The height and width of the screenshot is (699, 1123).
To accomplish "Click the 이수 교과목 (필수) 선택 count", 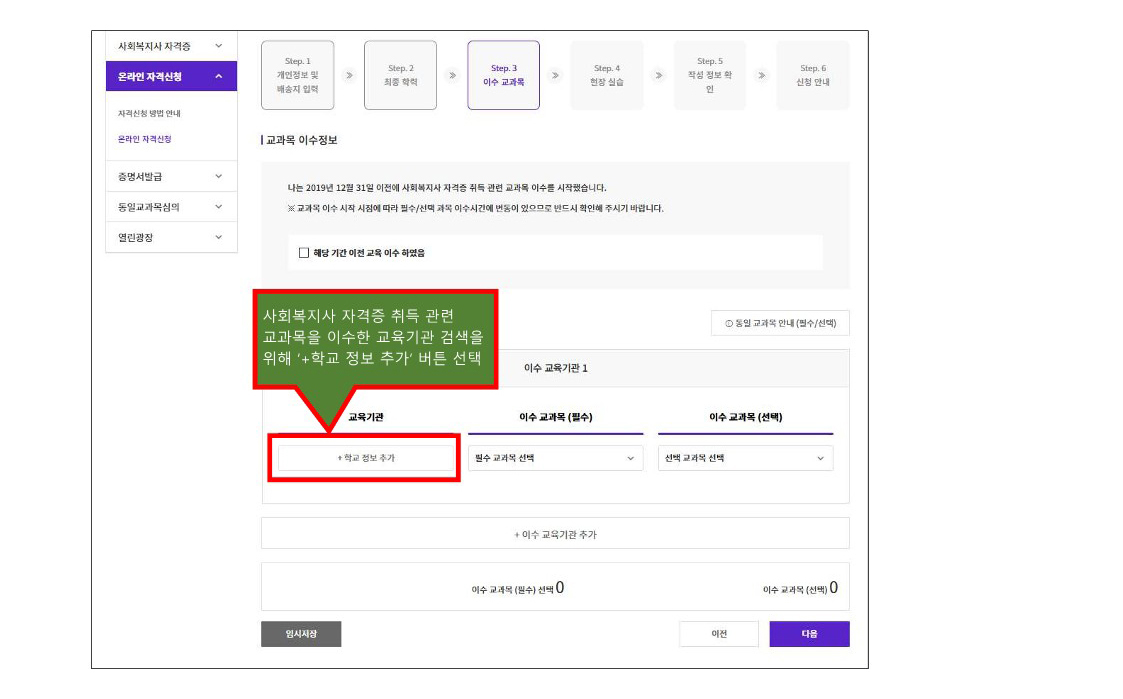I will pos(518,589).
